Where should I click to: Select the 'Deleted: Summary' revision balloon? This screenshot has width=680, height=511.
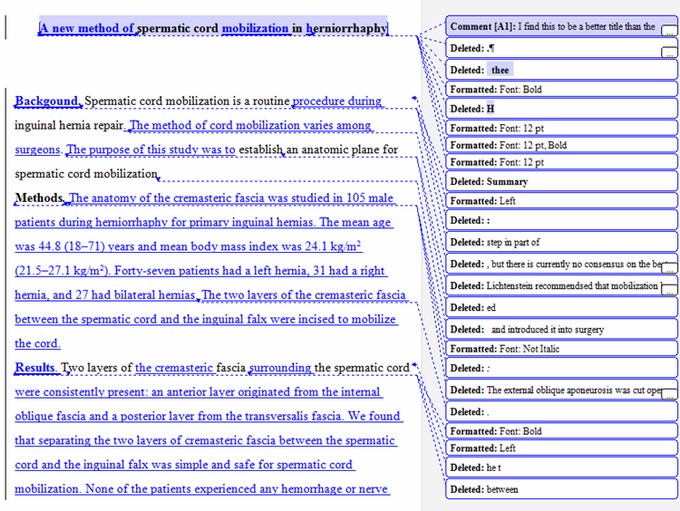click(561, 181)
